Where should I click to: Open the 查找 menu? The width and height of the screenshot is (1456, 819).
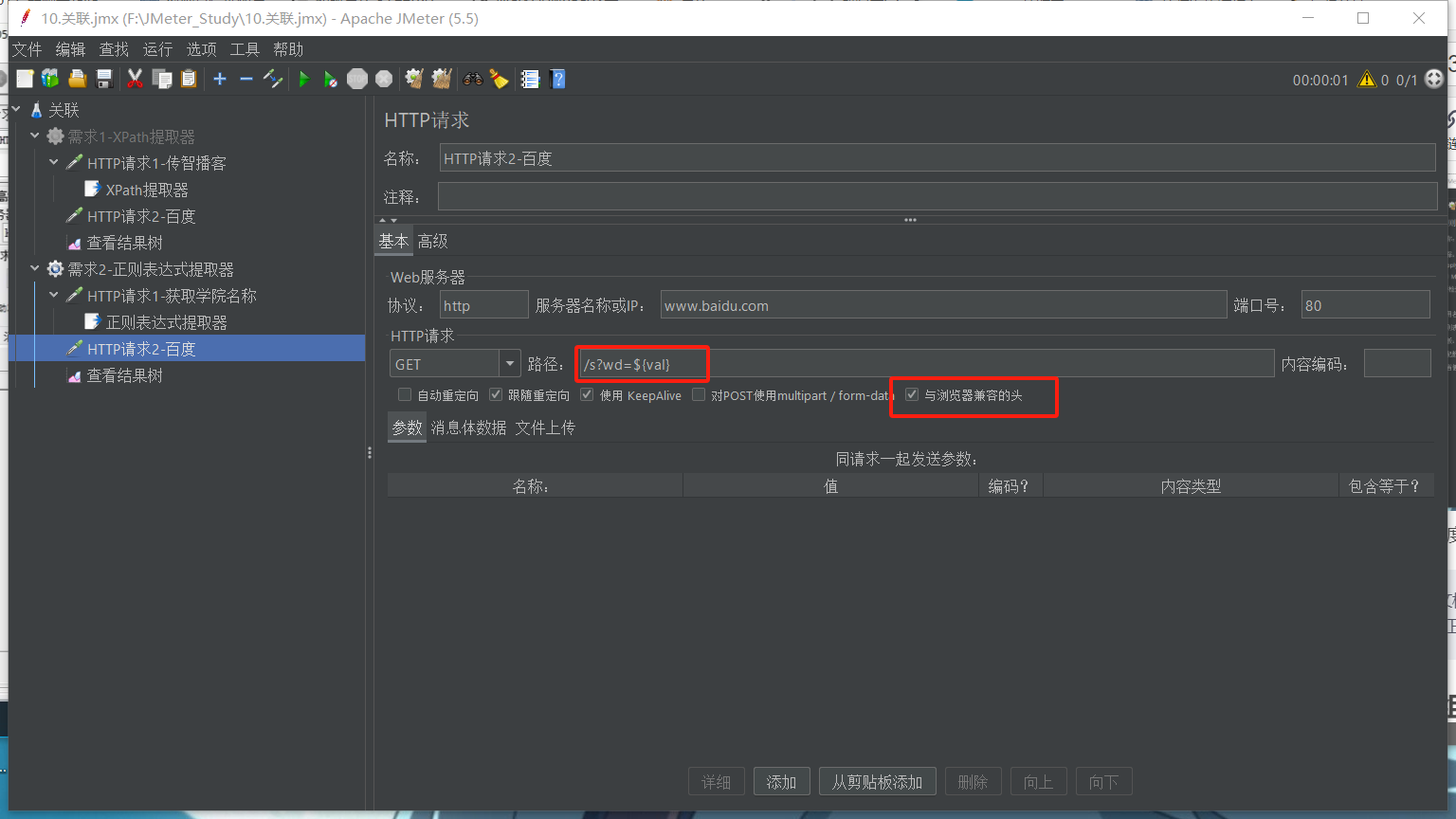pos(114,49)
